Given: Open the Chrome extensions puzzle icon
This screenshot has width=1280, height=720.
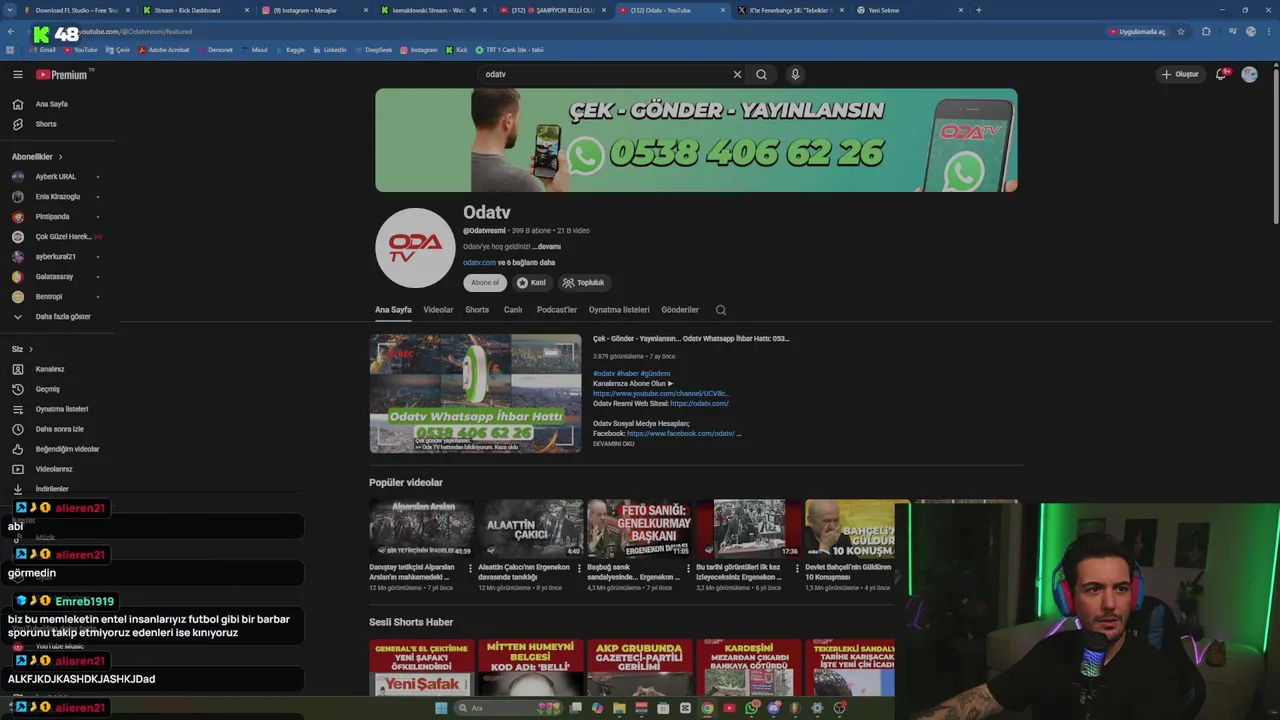Looking at the screenshot, I should 1206,32.
